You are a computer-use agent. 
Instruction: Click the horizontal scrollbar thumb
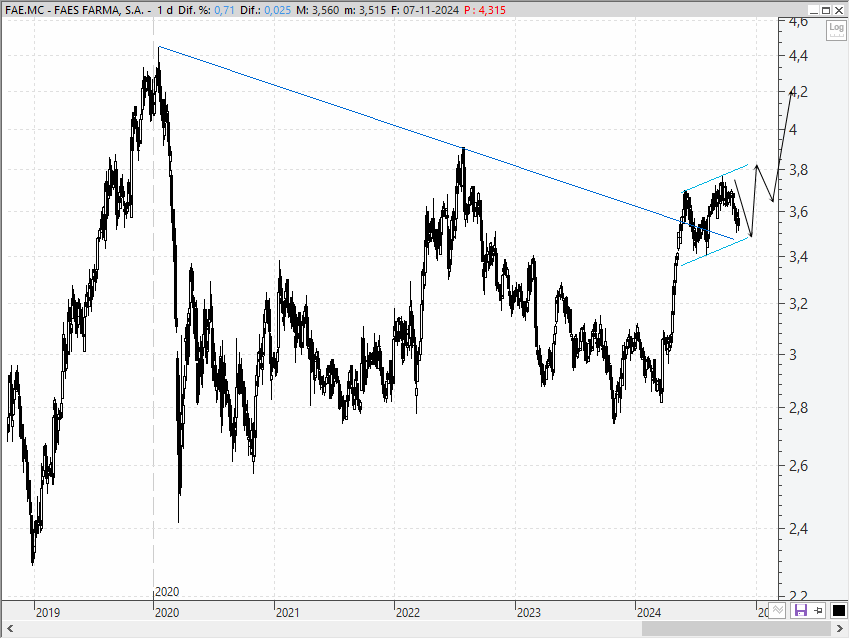click(736, 629)
